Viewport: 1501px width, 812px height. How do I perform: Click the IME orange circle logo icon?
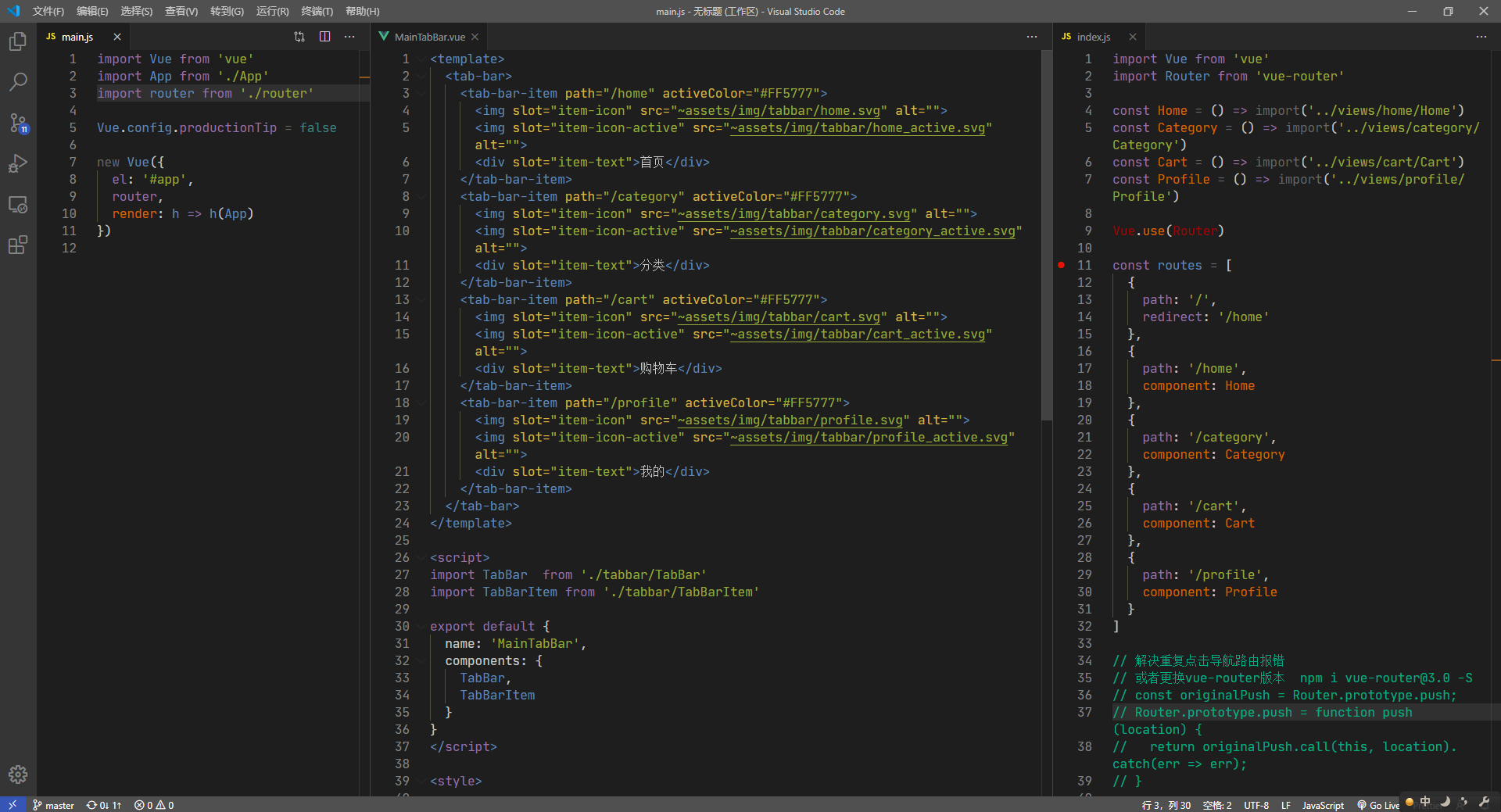[x=1410, y=801]
